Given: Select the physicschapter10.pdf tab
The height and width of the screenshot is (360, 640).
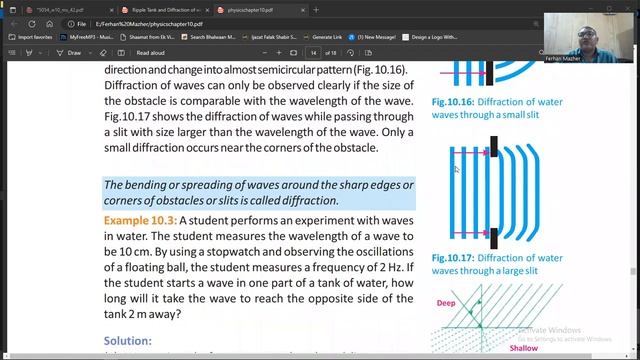Looking at the screenshot, I should 261,10.
